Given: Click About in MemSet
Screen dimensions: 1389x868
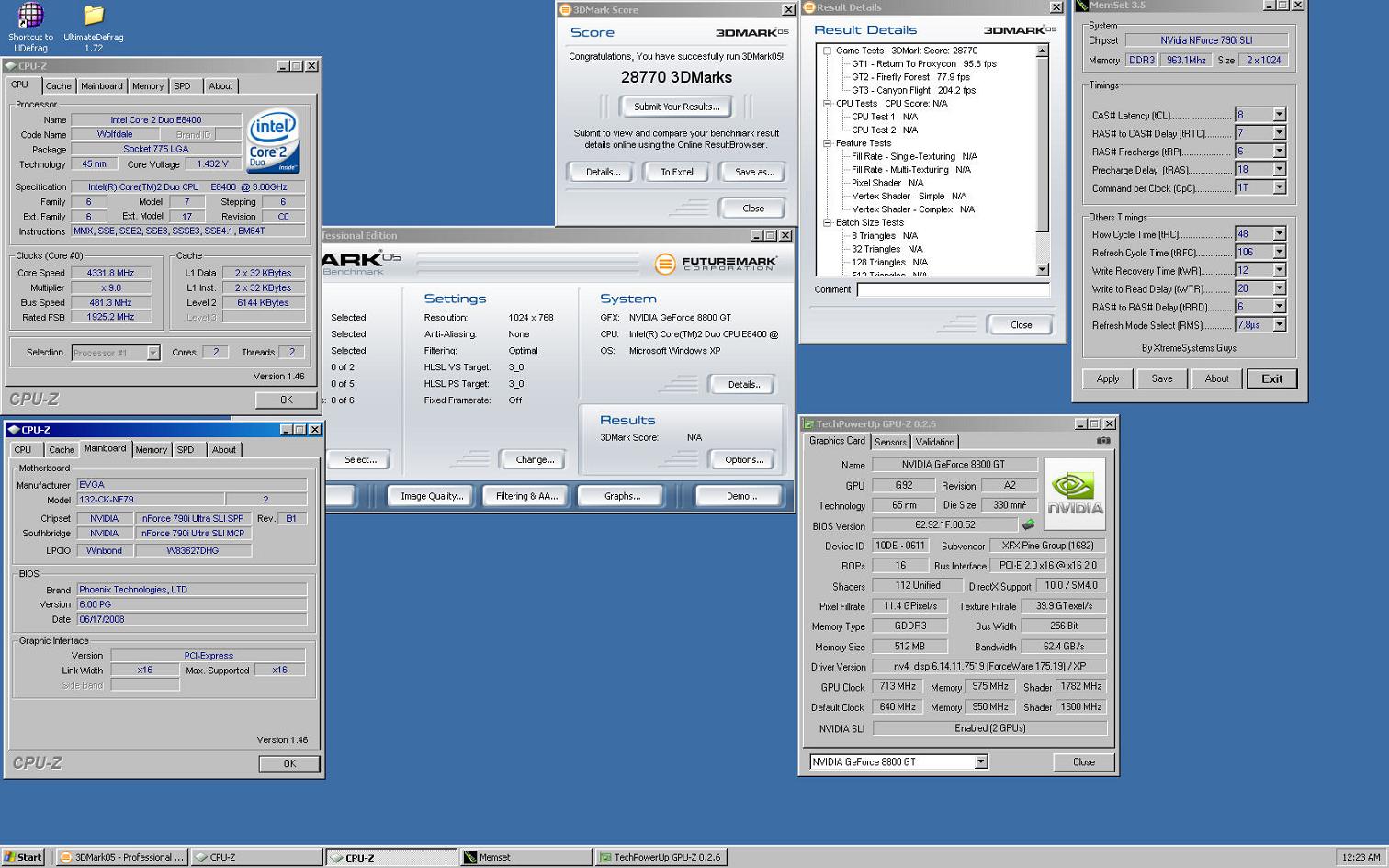Looking at the screenshot, I should (1216, 378).
